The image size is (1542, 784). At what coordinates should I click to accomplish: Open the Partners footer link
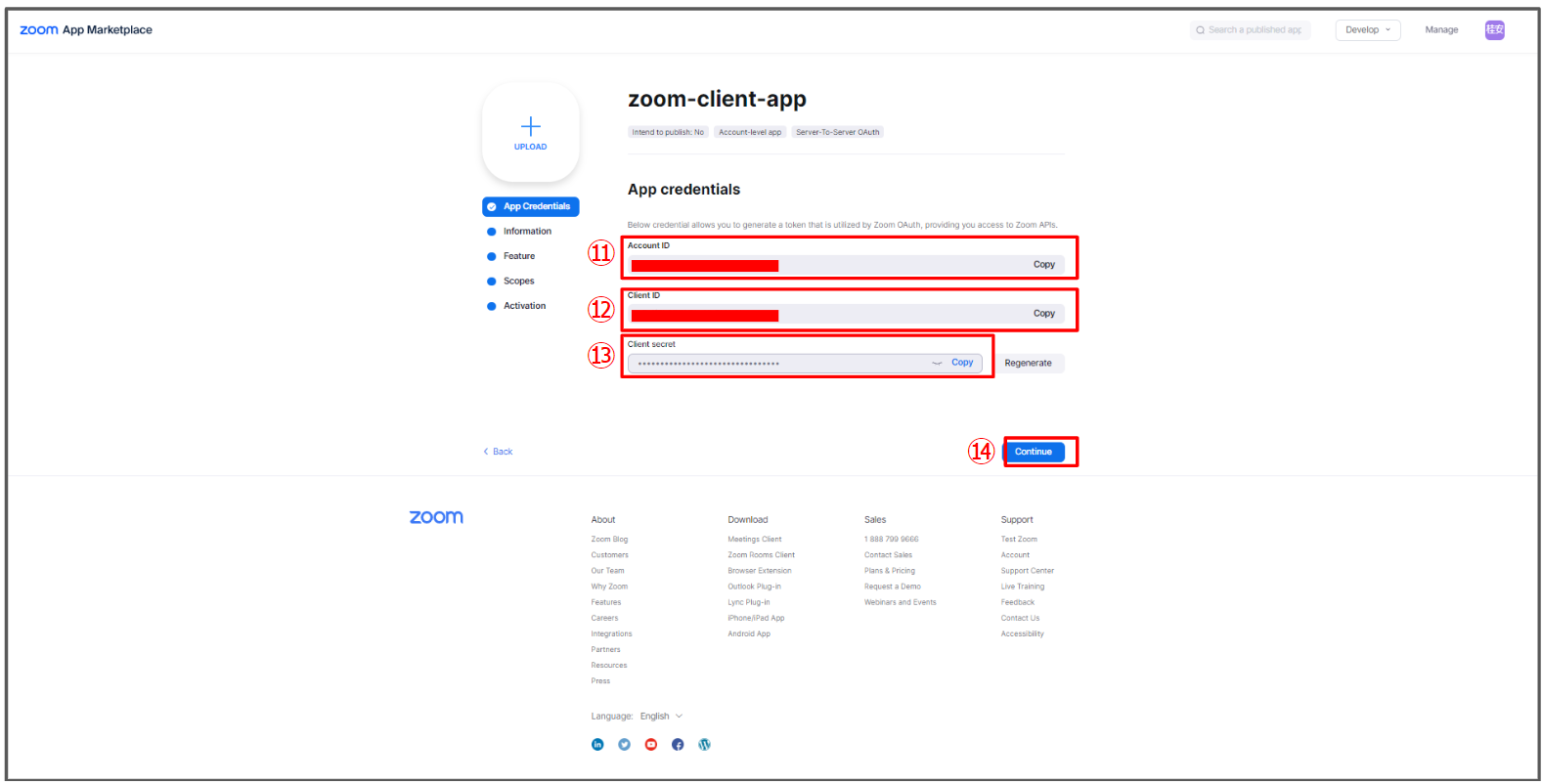(605, 649)
